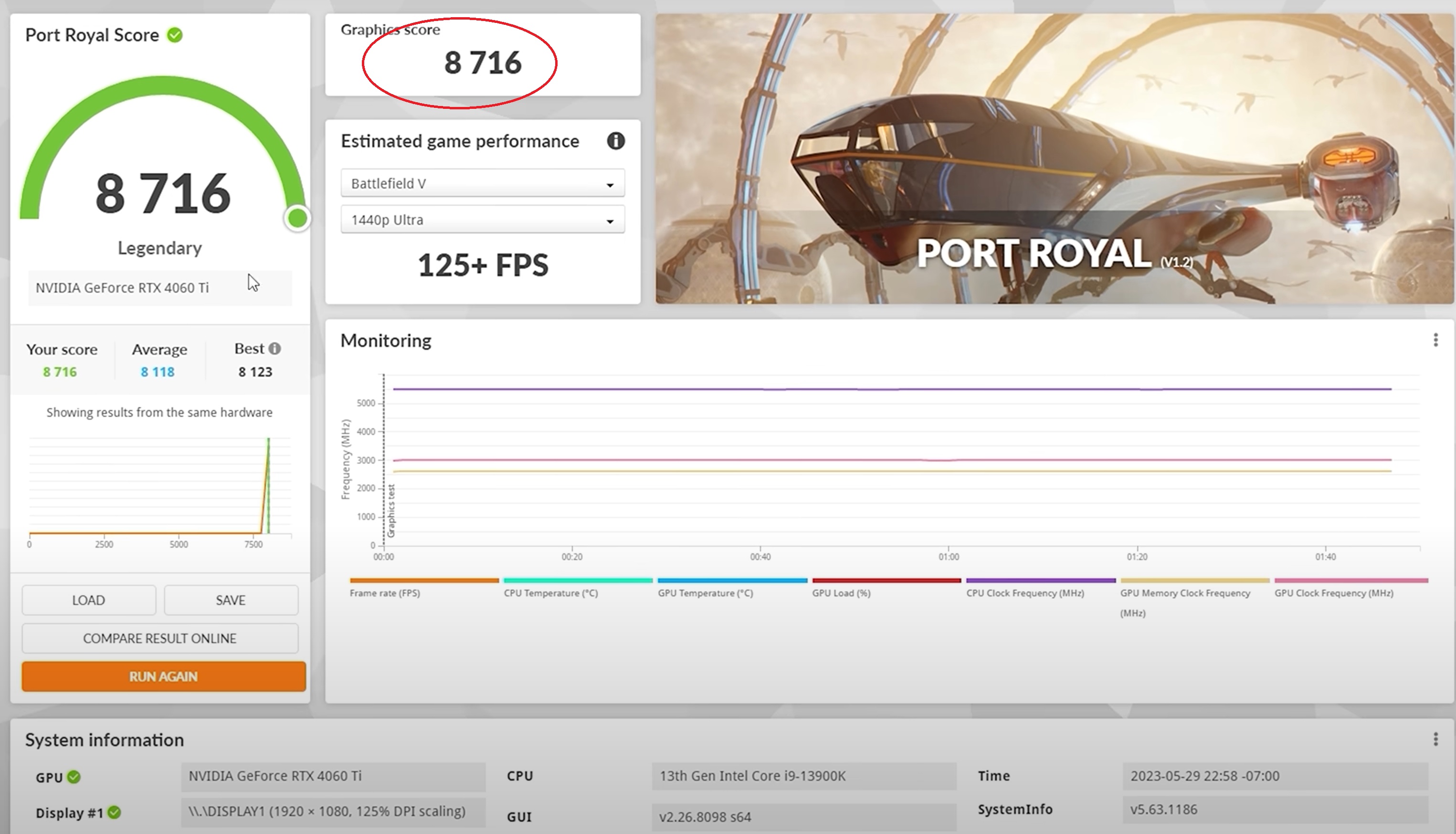Click COMPARE RESULT ONLINE button

click(160, 638)
